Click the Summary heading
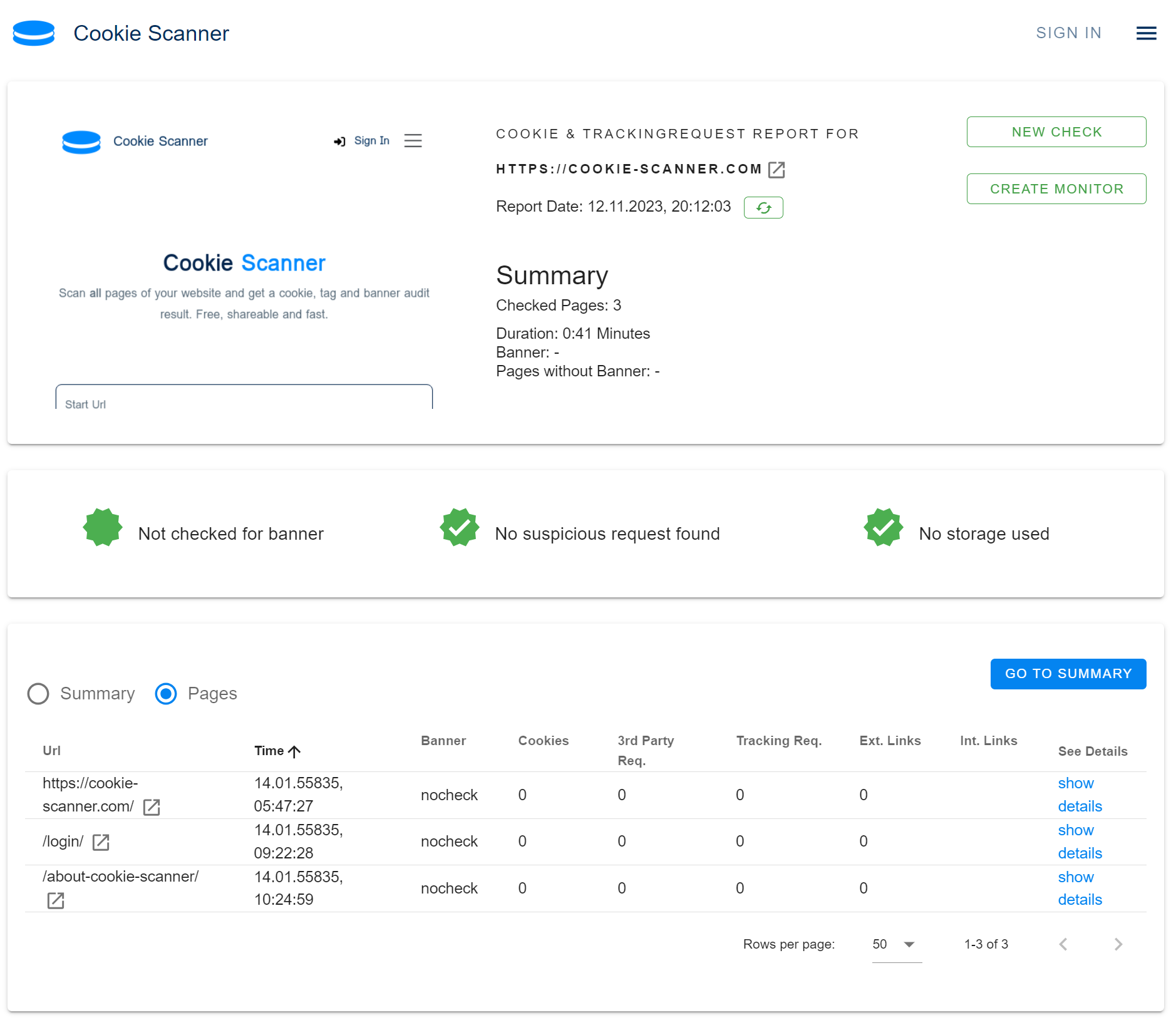The height and width of the screenshot is (1030, 1176). coord(552,276)
